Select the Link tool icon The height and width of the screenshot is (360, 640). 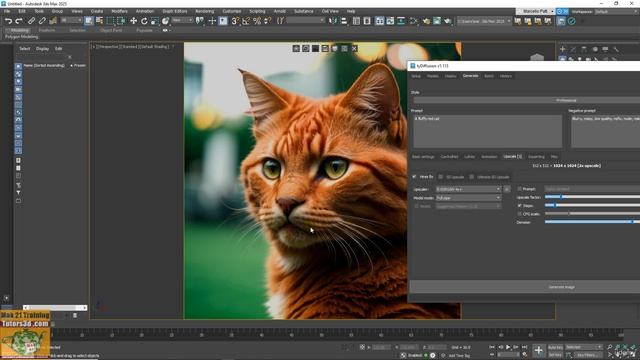31,21
